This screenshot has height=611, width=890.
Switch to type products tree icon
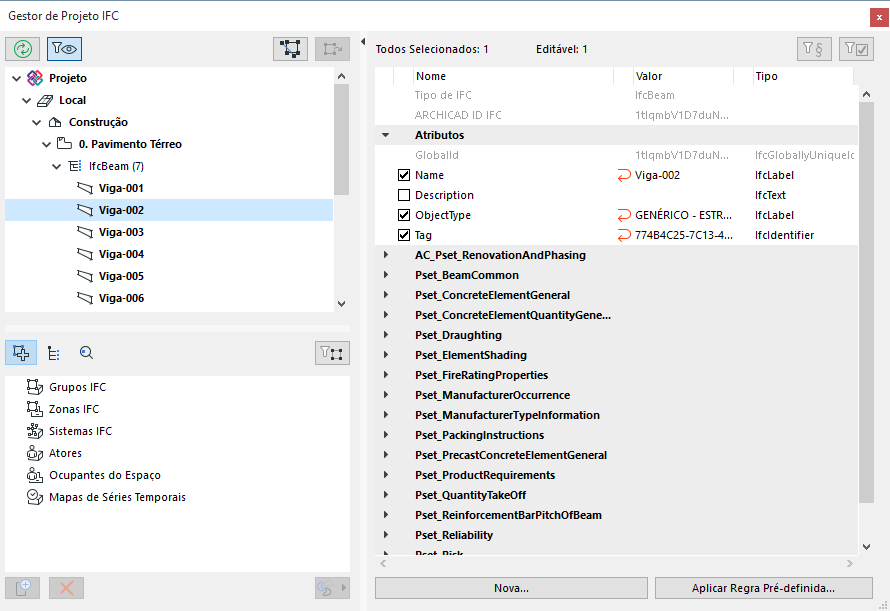(x=54, y=352)
